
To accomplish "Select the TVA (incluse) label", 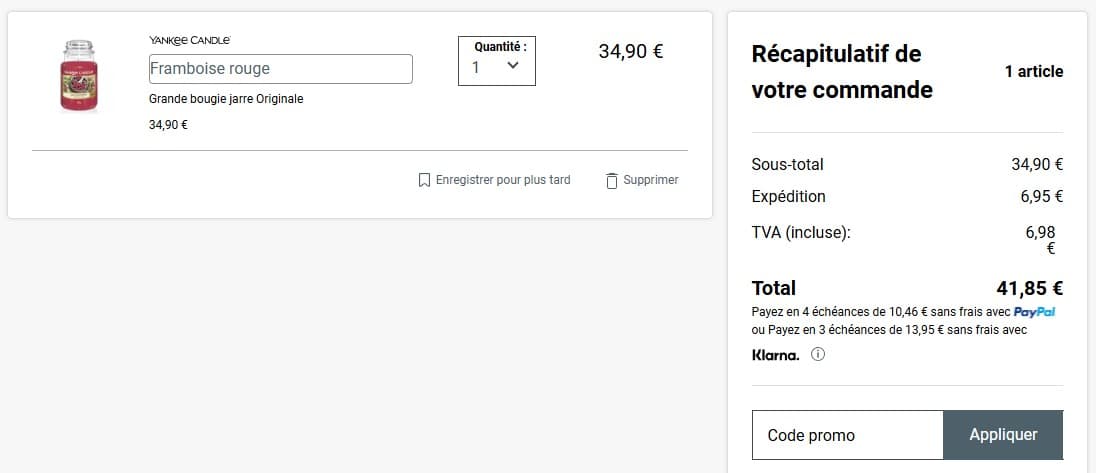I will tap(800, 232).
